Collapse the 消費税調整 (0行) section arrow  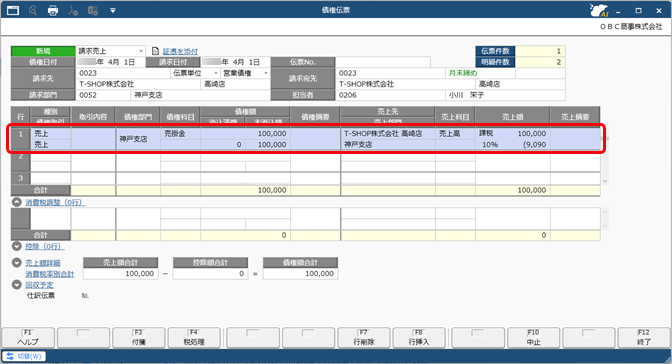(x=17, y=202)
